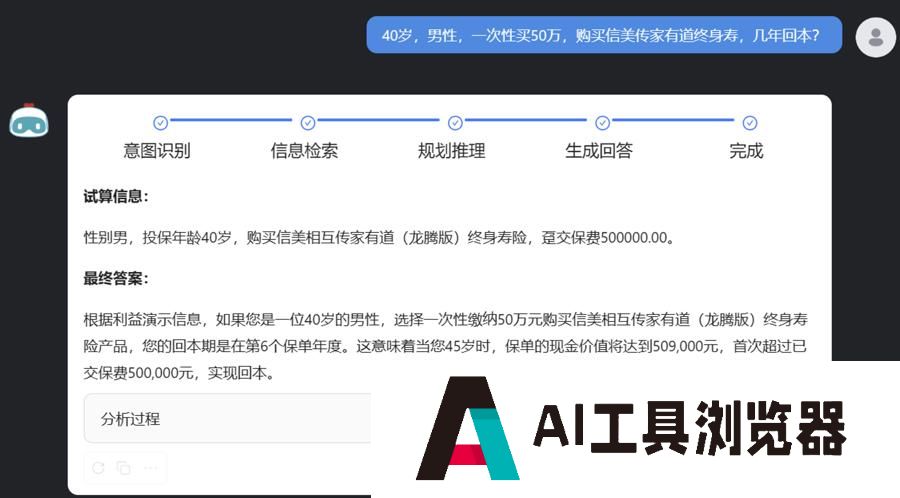Click the copy answer icon
This screenshot has width=900, height=498.
[x=123, y=468]
